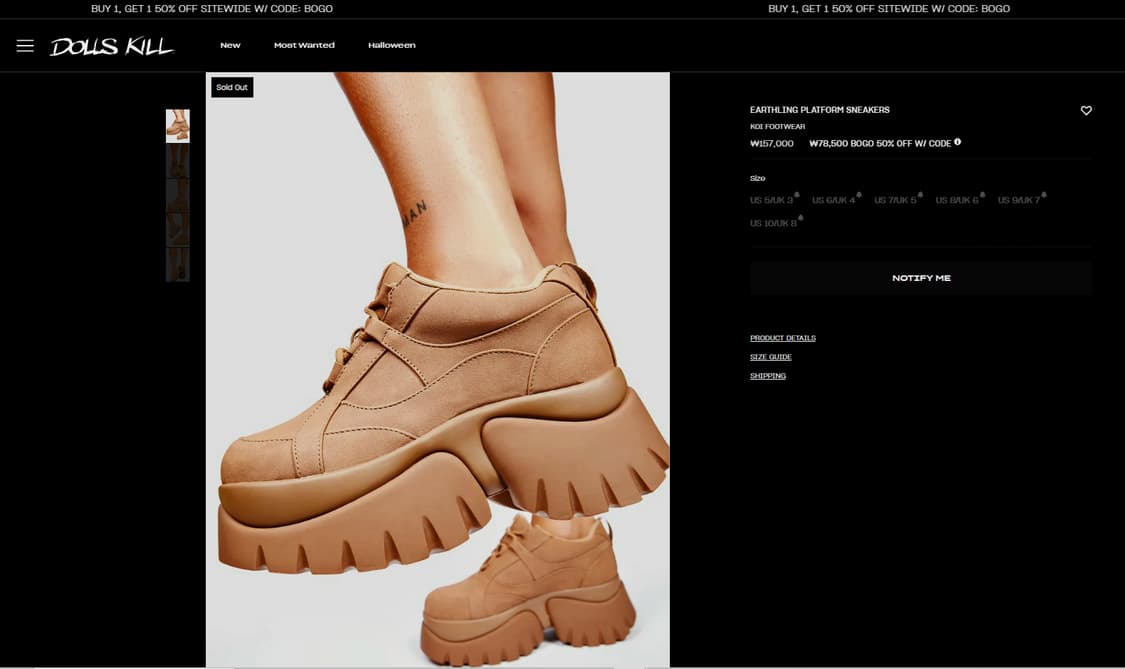
Task: Click the BOGO price info icon
Action: coord(958,142)
